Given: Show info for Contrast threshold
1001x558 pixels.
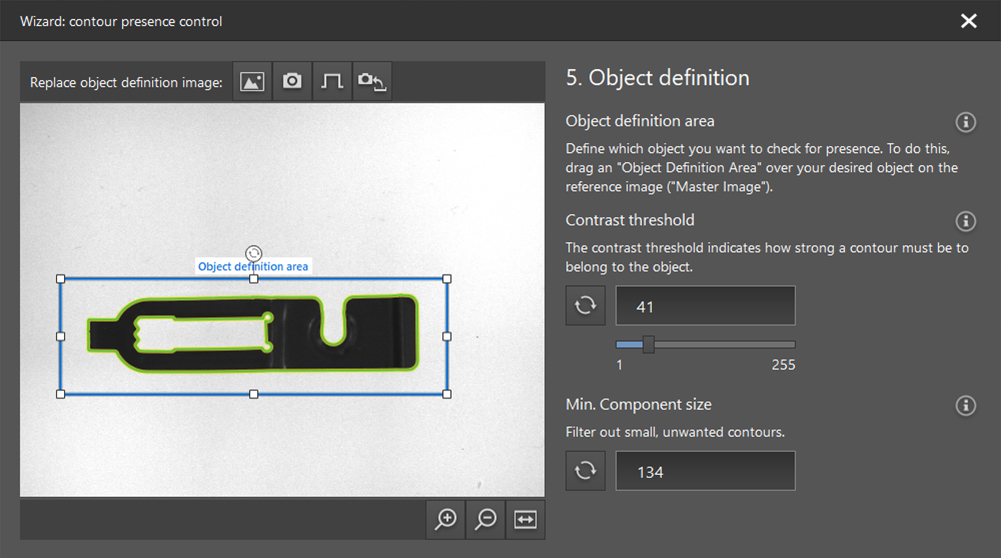Looking at the screenshot, I should [965, 221].
